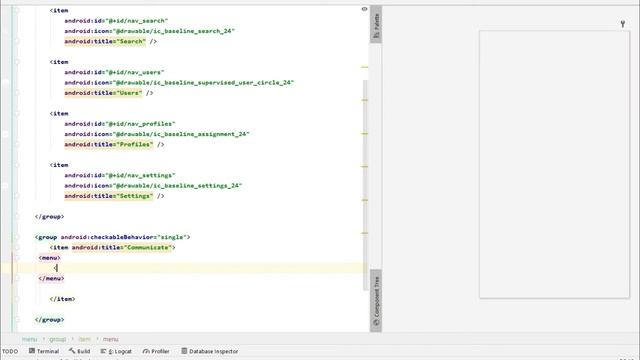Collapse the nav_settings item block
Image resolution: width=640 pixels, height=360 pixels.
tap(17, 165)
